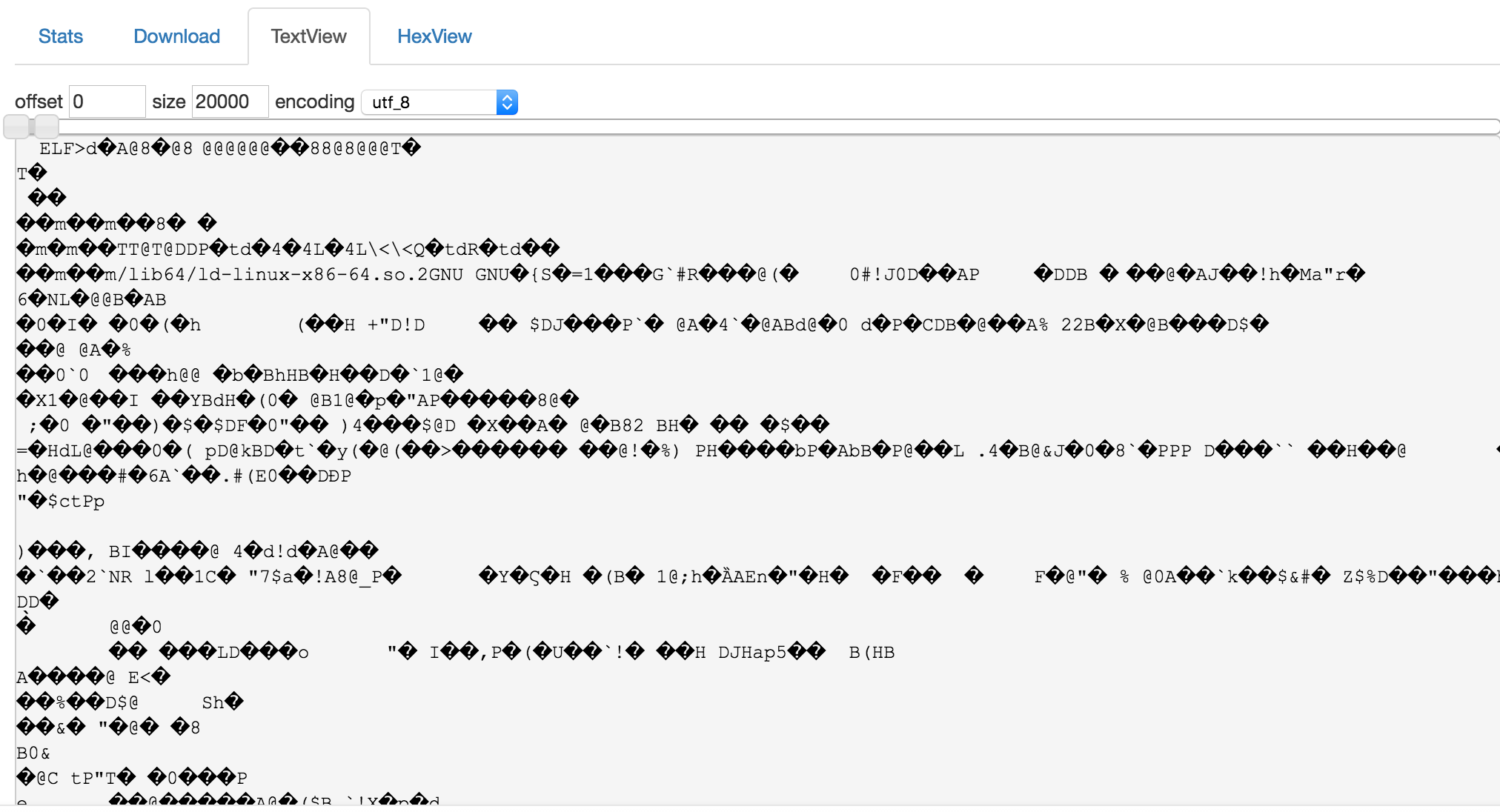Select the Download tab
Image resolution: width=1500 pixels, height=812 pixels.
click(x=176, y=36)
